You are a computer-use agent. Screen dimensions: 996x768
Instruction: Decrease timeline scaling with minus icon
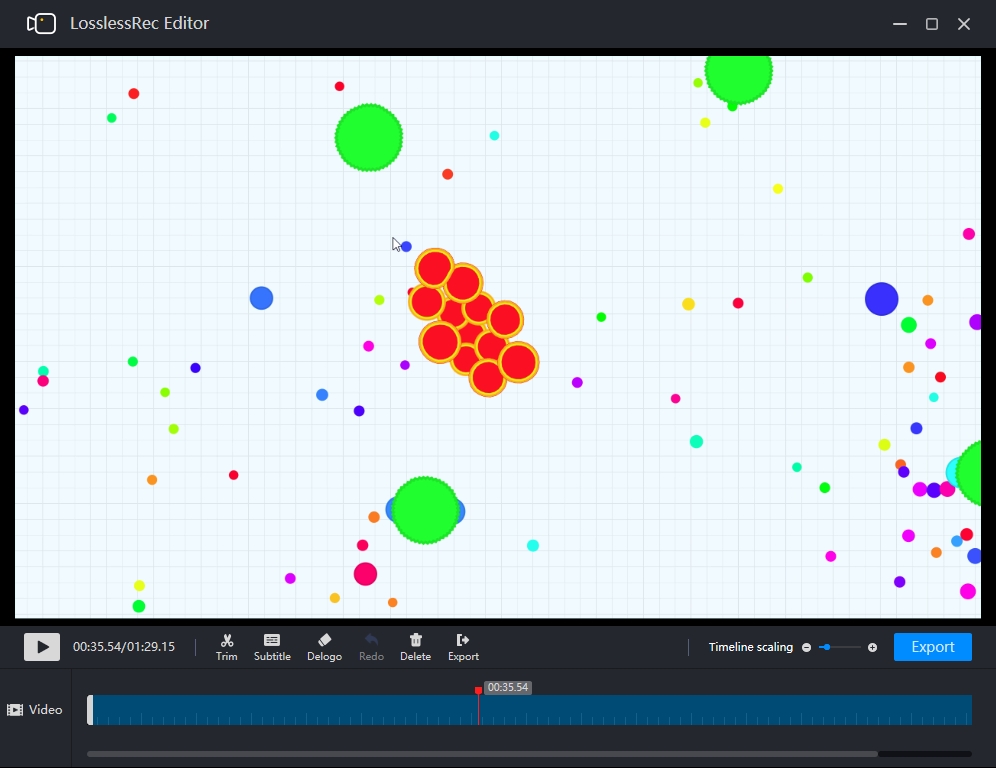(807, 647)
